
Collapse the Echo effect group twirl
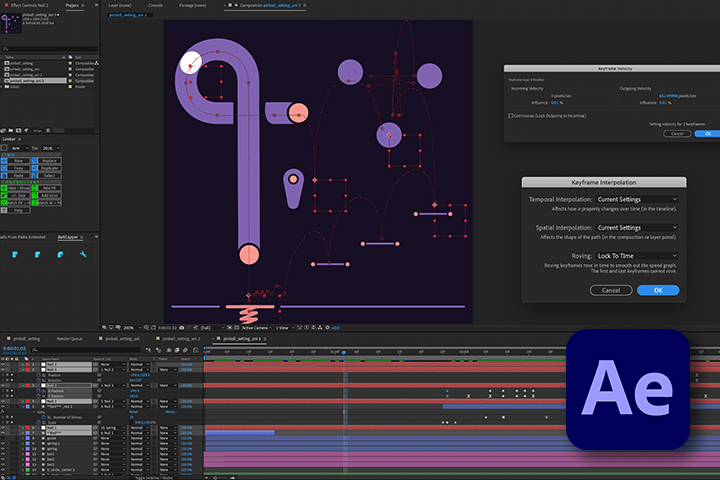pyautogui.click(x=34, y=412)
